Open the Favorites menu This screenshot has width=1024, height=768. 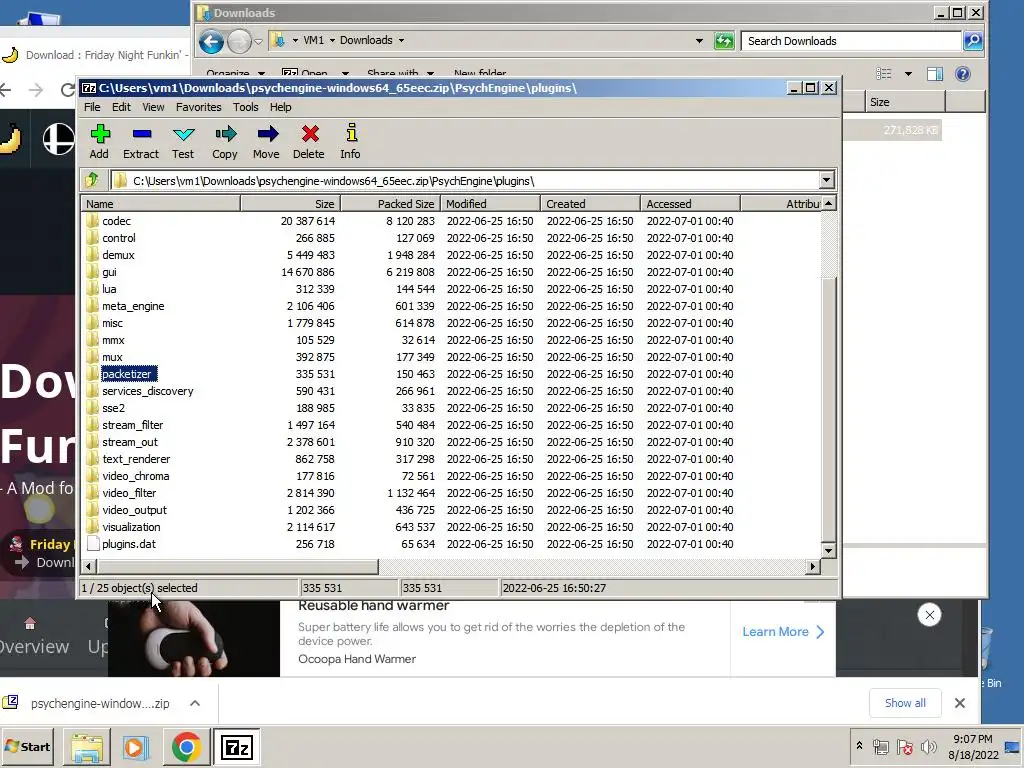click(x=199, y=107)
